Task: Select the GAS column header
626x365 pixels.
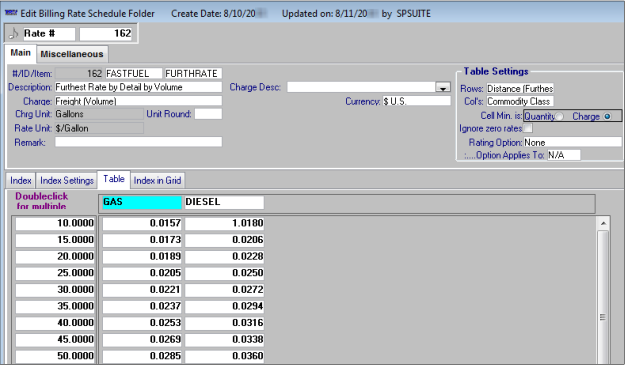Action: pyautogui.click(x=142, y=202)
